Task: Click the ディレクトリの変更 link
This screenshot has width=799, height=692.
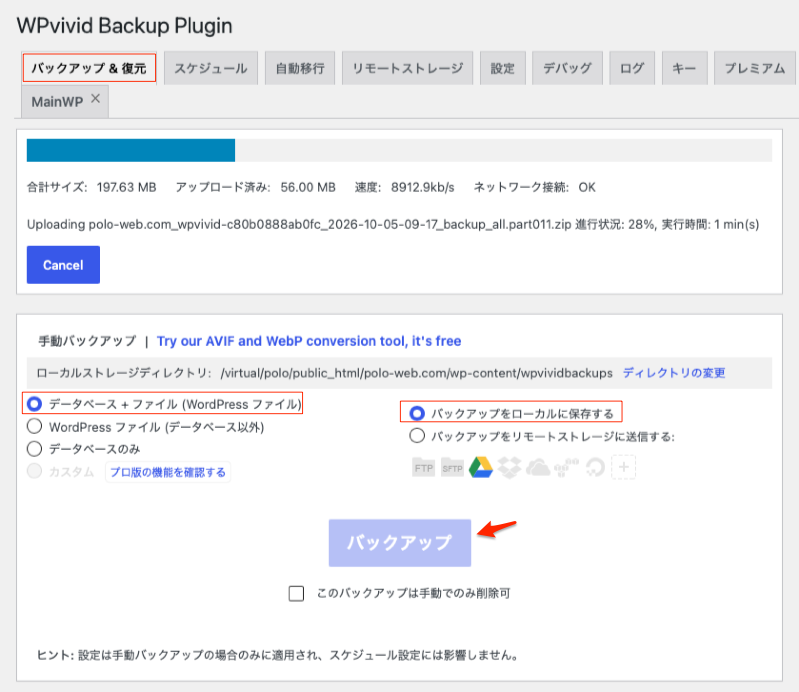Action: click(674, 373)
